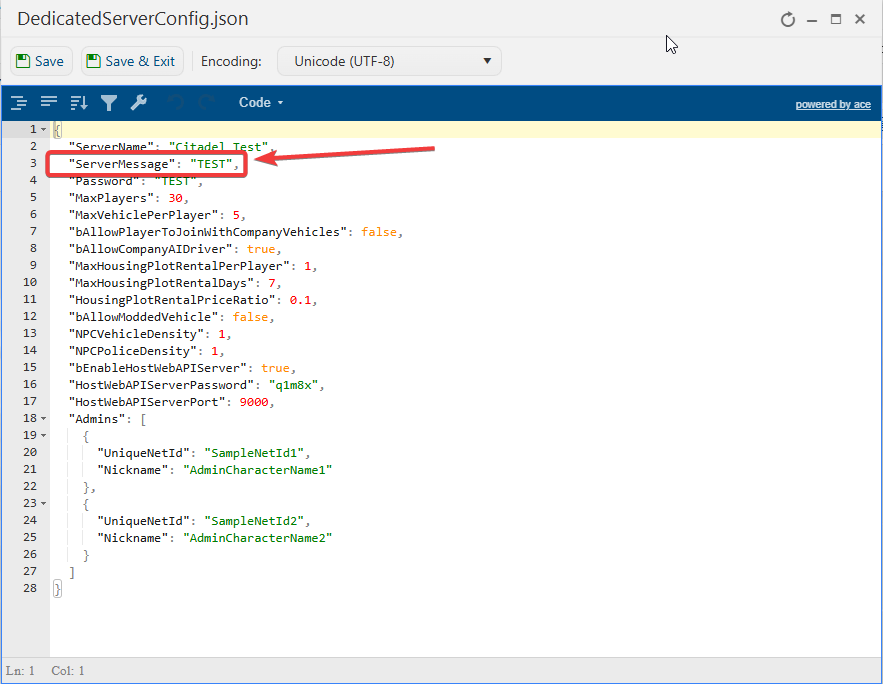The height and width of the screenshot is (684, 883).
Task: Click the compact JSON icon
Action: click(x=49, y=102)
